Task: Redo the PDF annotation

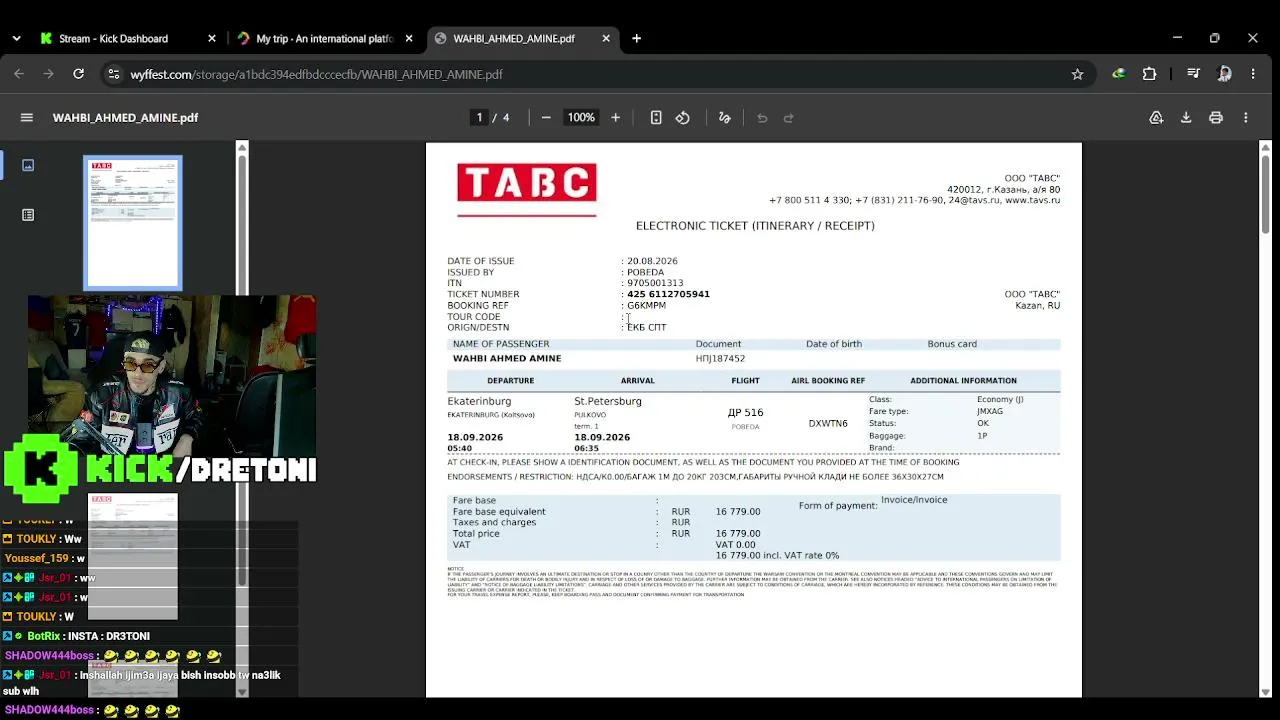Action: click(788, 117)
